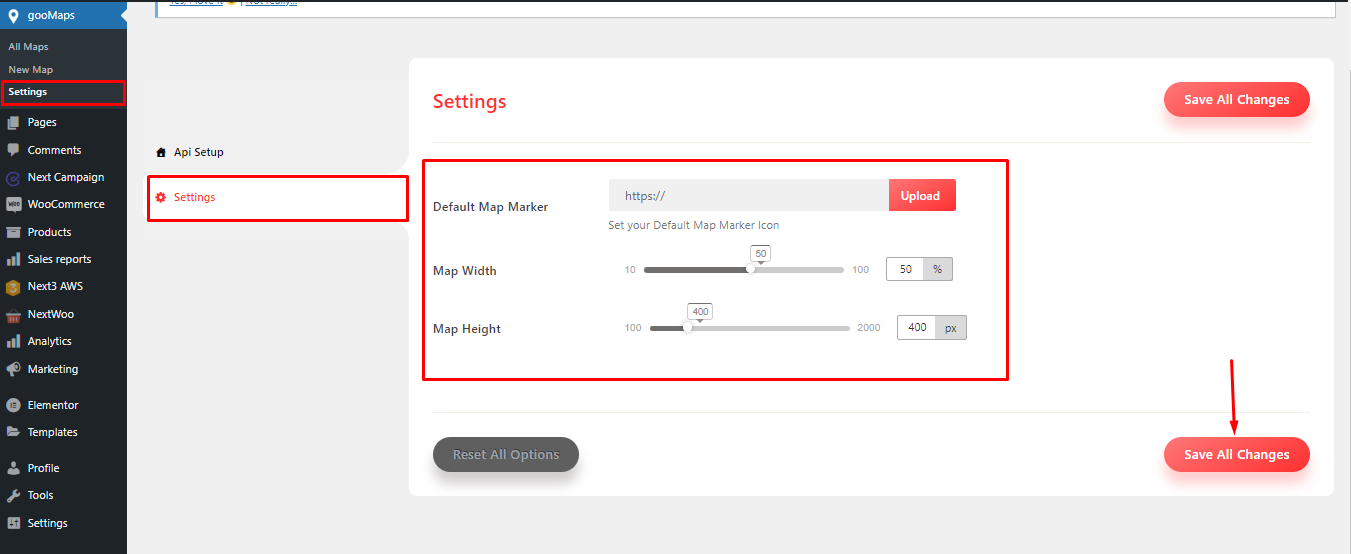Click the Default Map Marker URL field
This screenshot has height=554, width=1351.
(x=749, y=195)
